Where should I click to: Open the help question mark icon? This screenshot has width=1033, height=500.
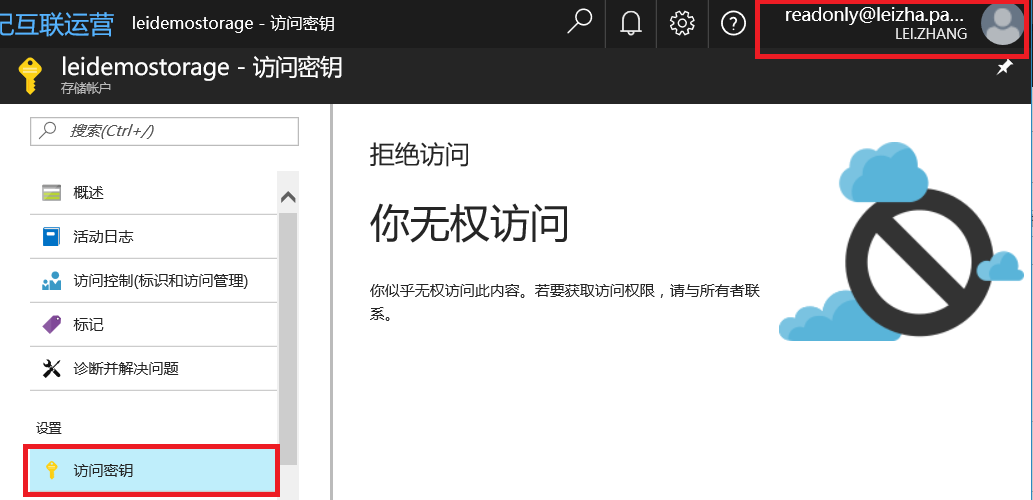tap(733, 24)
